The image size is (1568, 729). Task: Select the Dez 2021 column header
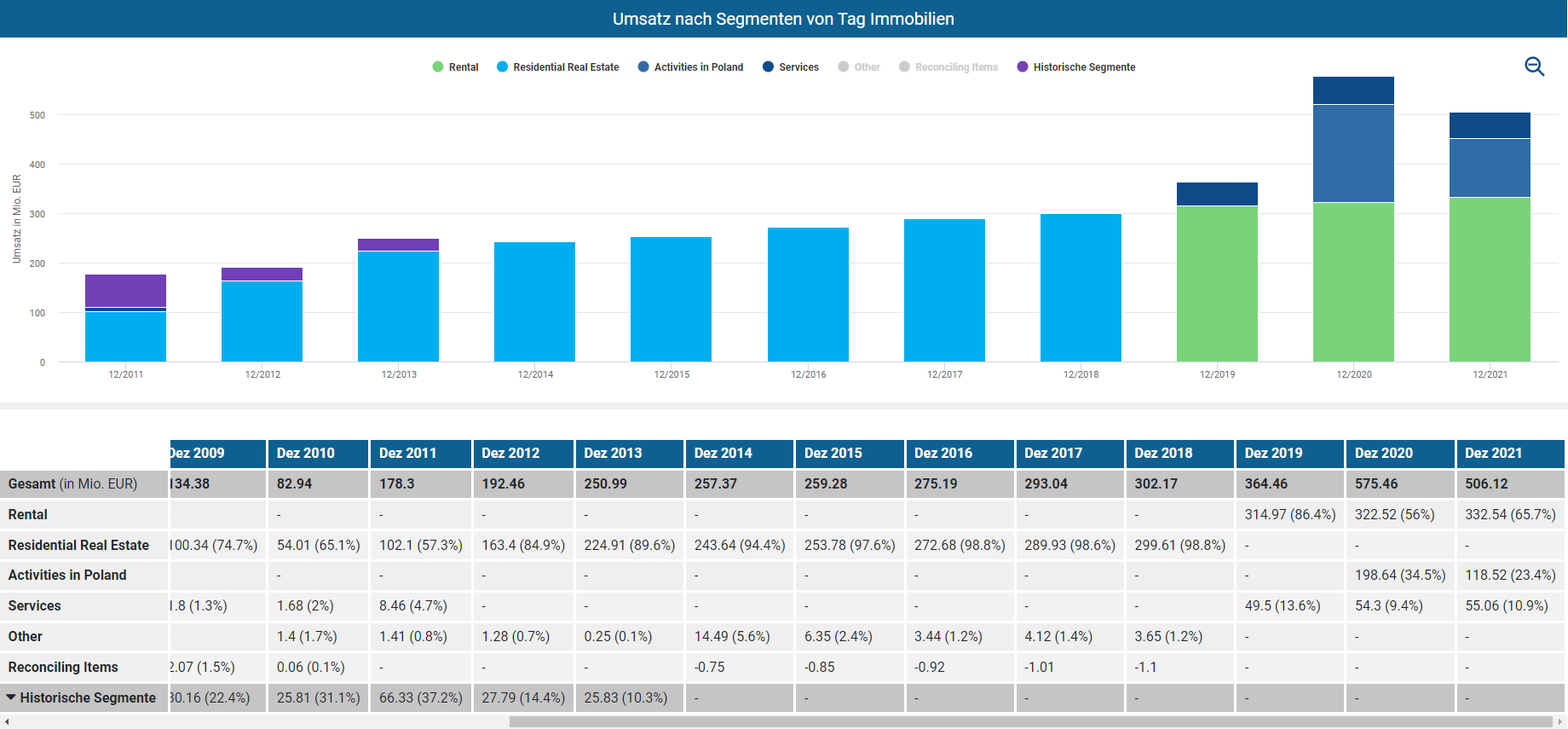coord(1493,453)
